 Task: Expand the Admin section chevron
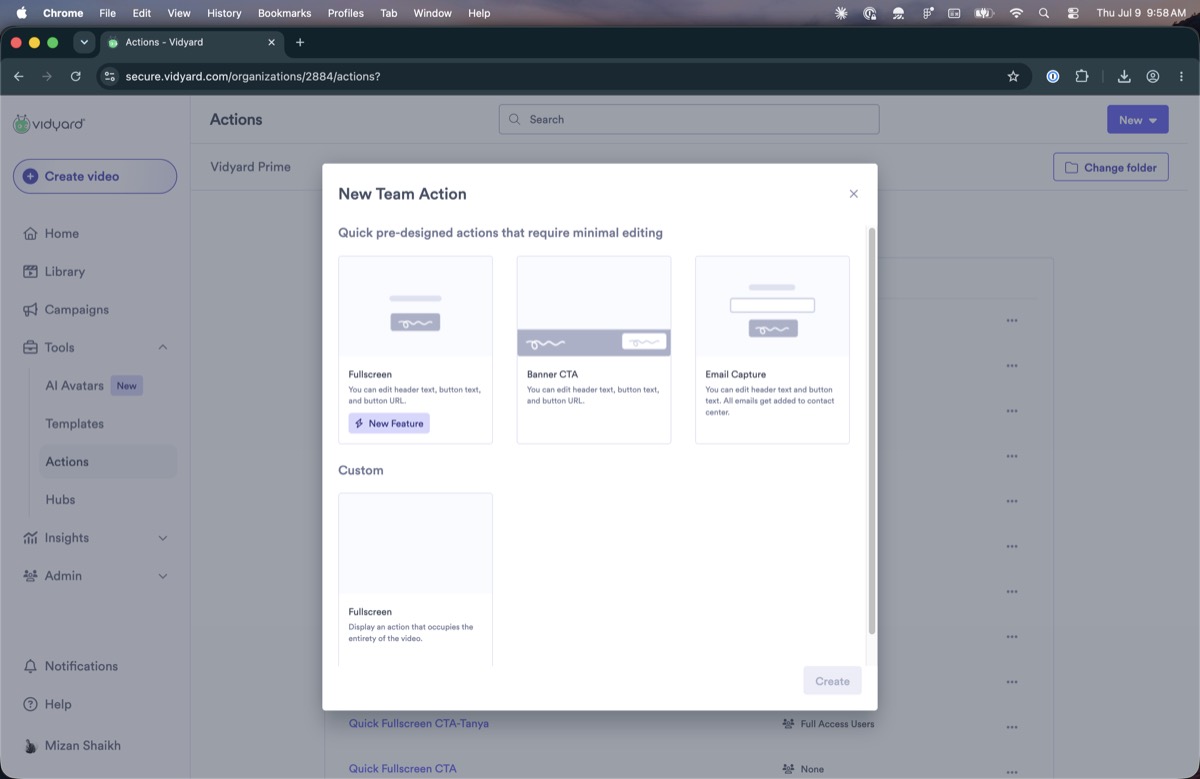tap(163, 576)
